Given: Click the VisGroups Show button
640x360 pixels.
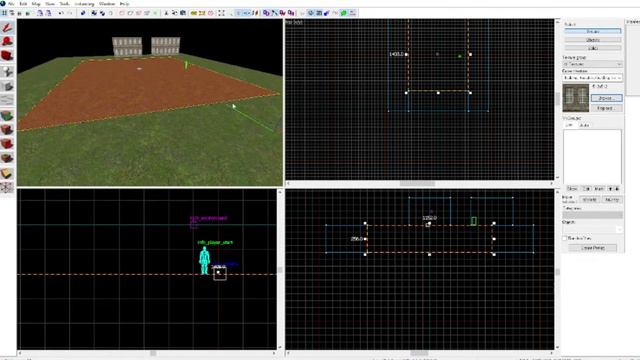Looking at the screenshot, I should 572,189.
